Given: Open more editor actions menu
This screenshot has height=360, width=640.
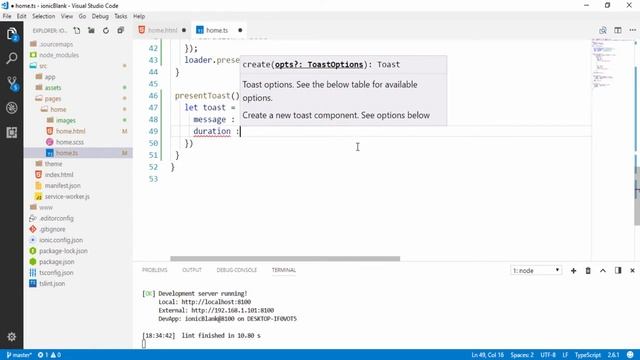Looking at the screenshot, I should pyautogui.click(x=633, y=30).
